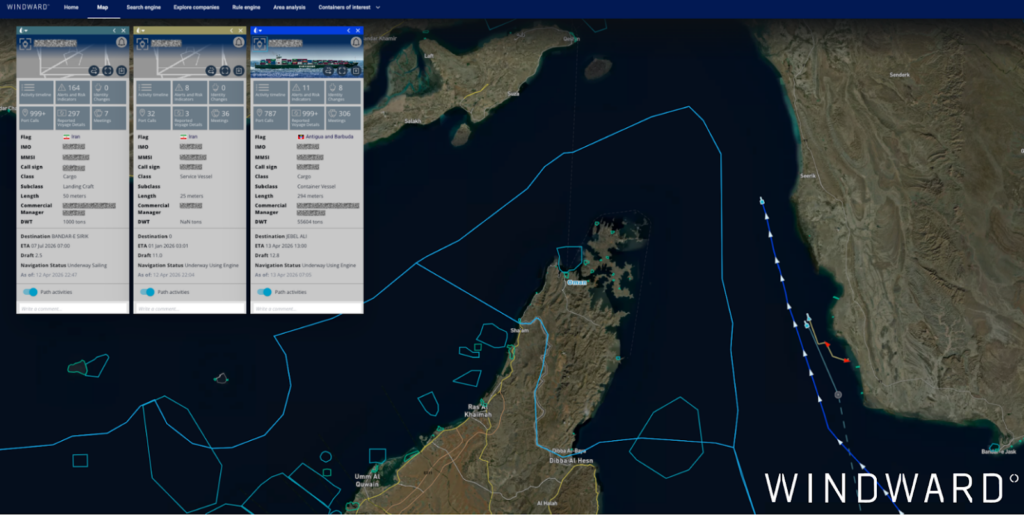The width and height of the screenshot is (1024, 515).
Task: Open Port Calls tile showing 999+ on Landing Craft
Action: (36, 117)
